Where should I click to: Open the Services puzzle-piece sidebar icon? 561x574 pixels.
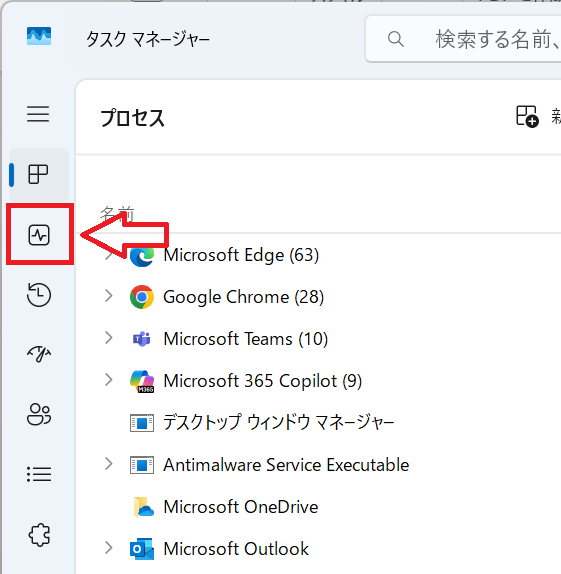pyautogui.click(x=39, y=535)
